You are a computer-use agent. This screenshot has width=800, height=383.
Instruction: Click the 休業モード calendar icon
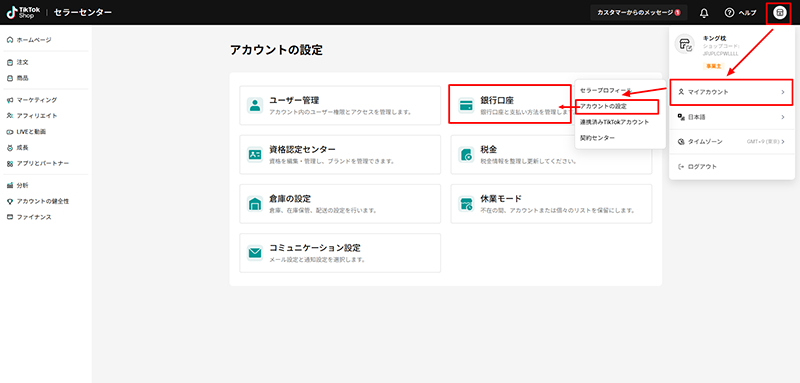tap(466, 204)
